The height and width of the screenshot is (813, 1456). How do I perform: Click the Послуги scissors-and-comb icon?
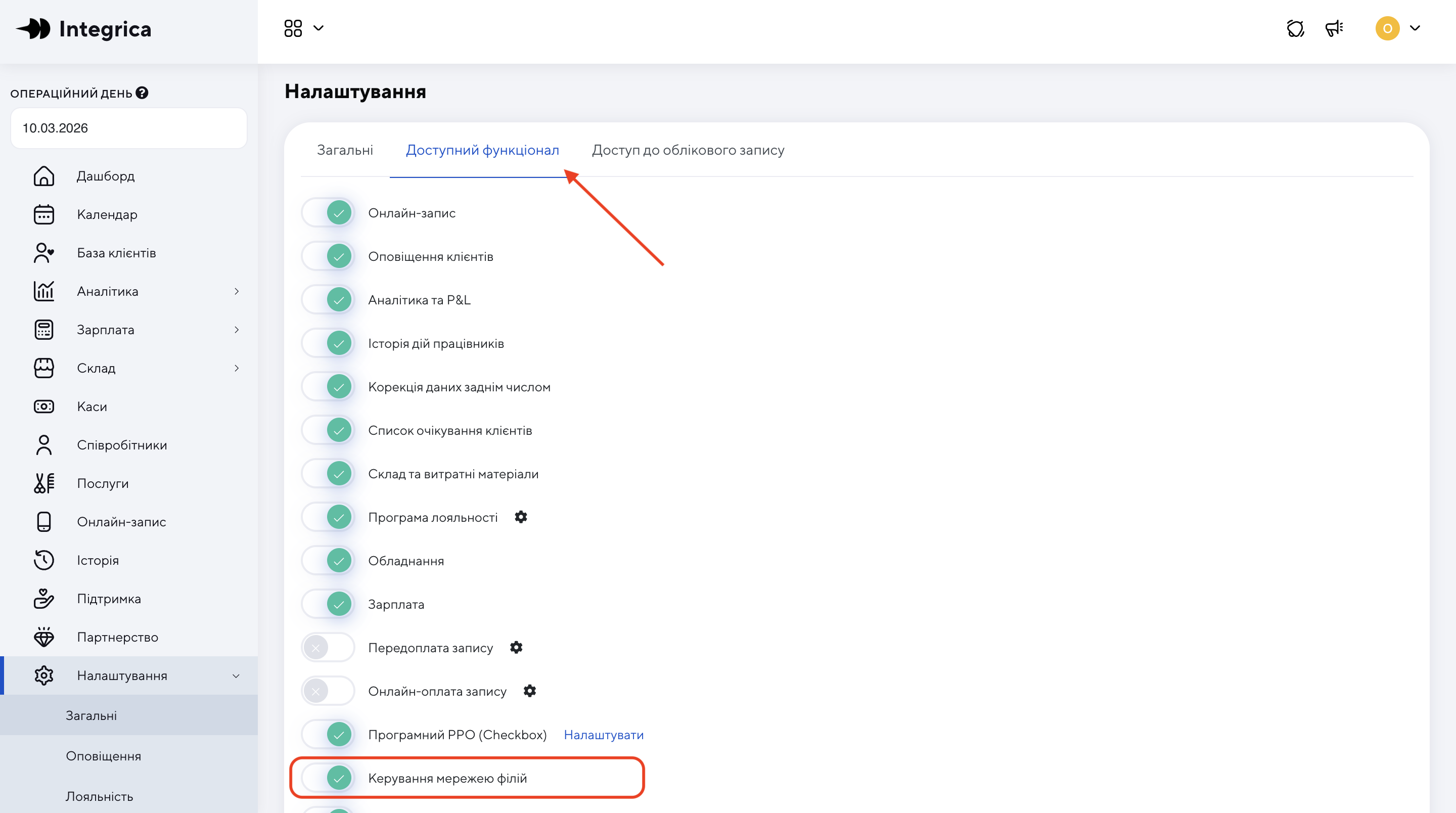[x=43, y=483]
